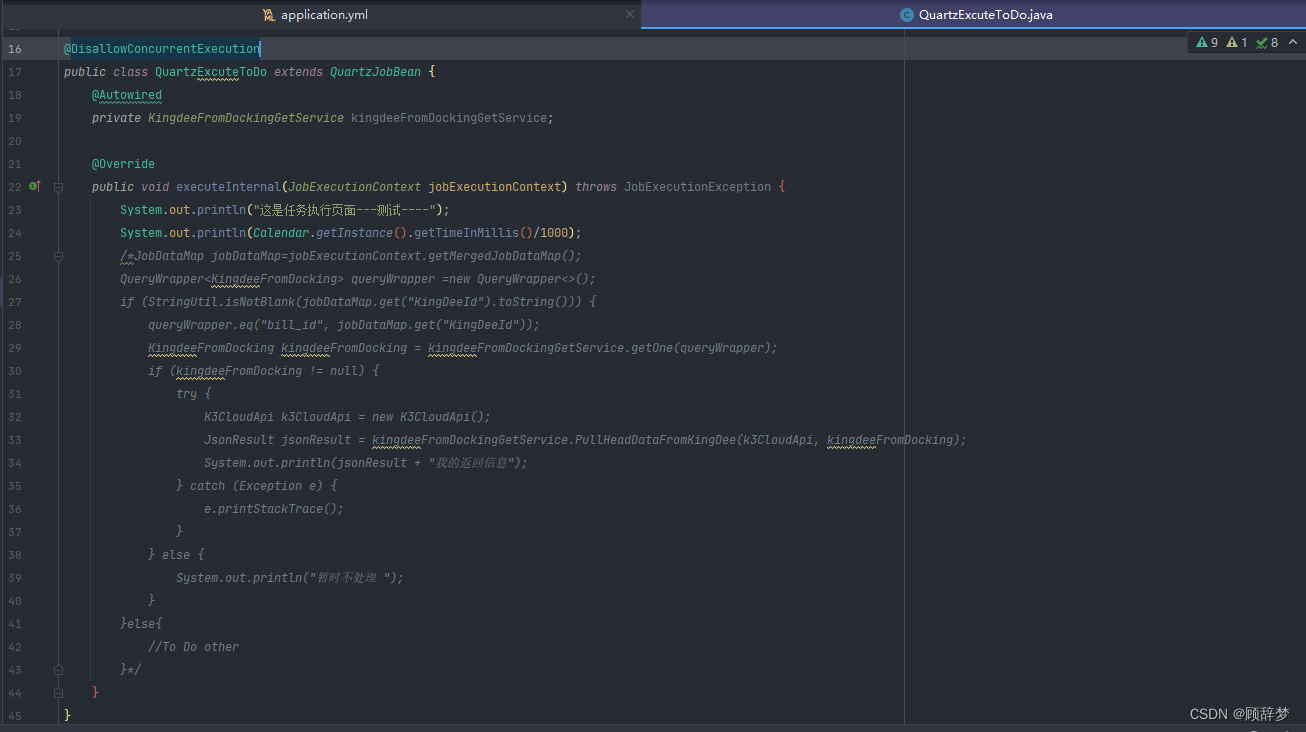The width and height of the screenshot is (1306, 732).
Task: Click the fold marker beside line 43
Action: [x=58, y=669]
